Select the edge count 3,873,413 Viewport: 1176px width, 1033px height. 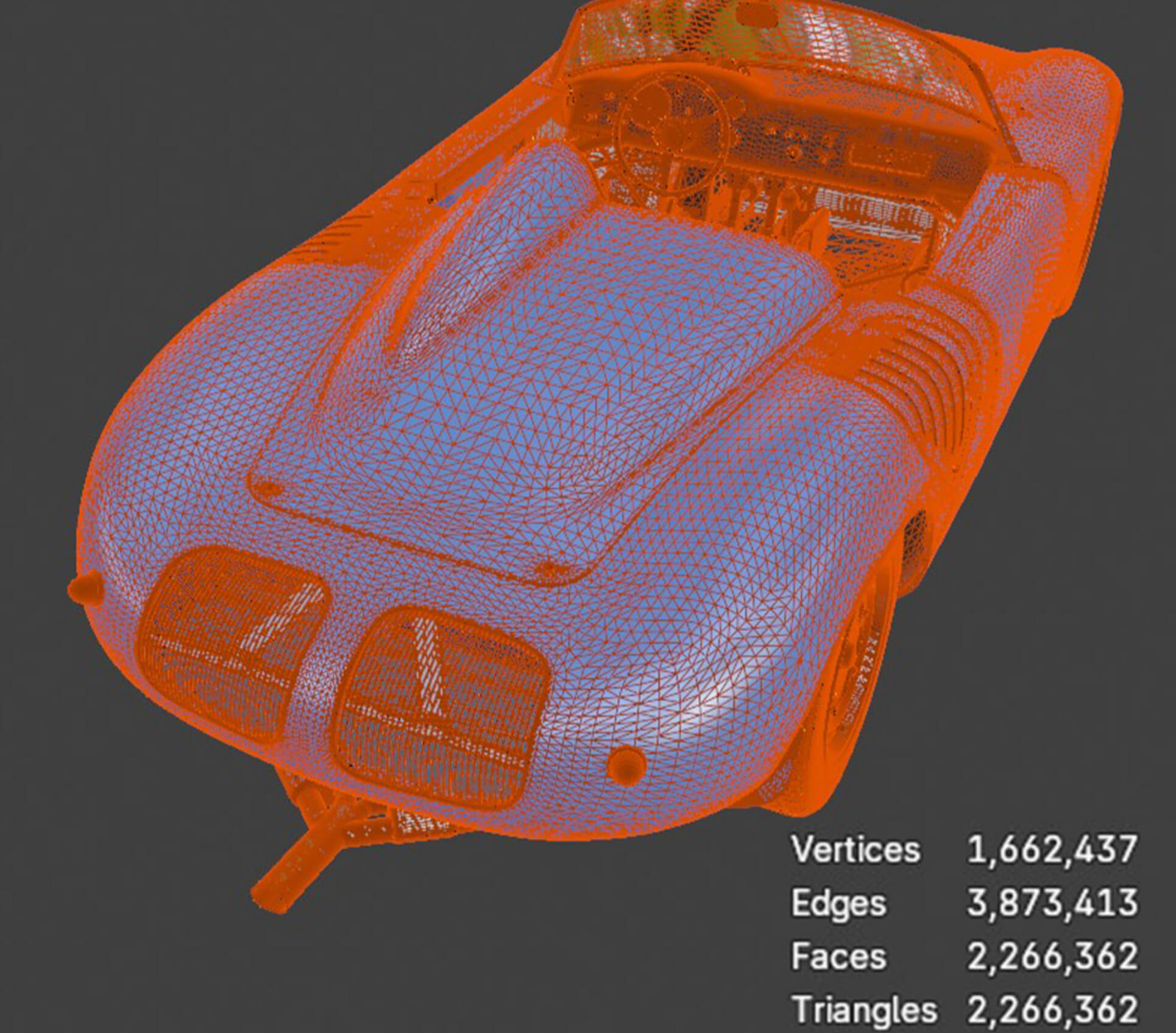pyautogui.click(x=1052, y=903)
